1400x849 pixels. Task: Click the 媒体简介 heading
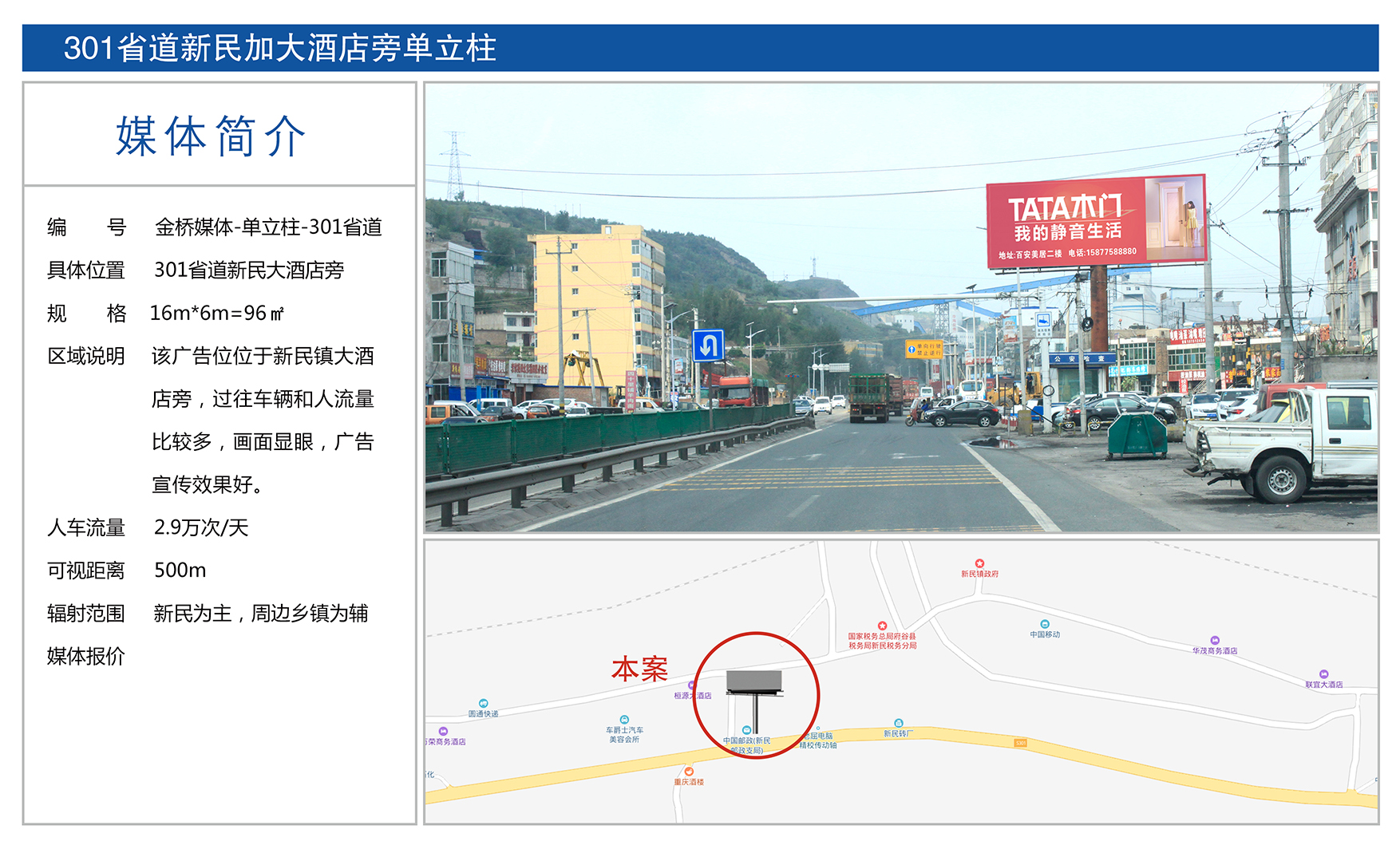tap(211, 136)
